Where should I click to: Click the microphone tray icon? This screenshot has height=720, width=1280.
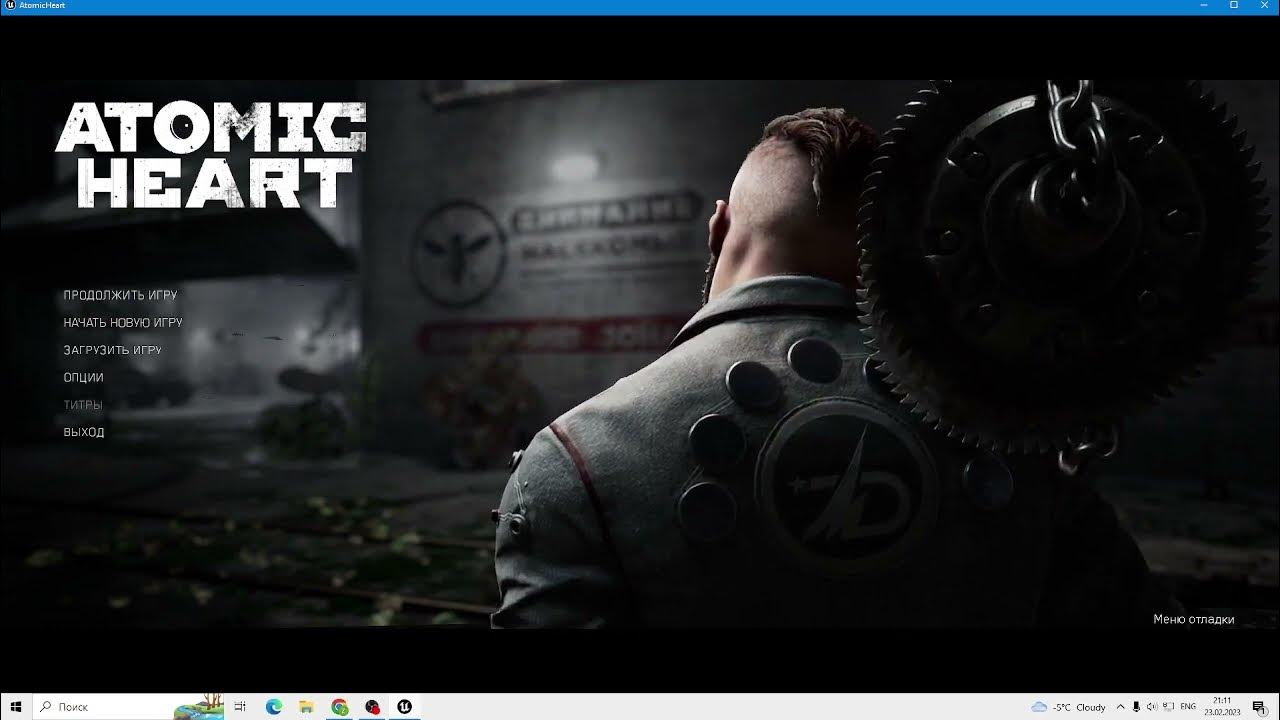[x=1136, y=707]
